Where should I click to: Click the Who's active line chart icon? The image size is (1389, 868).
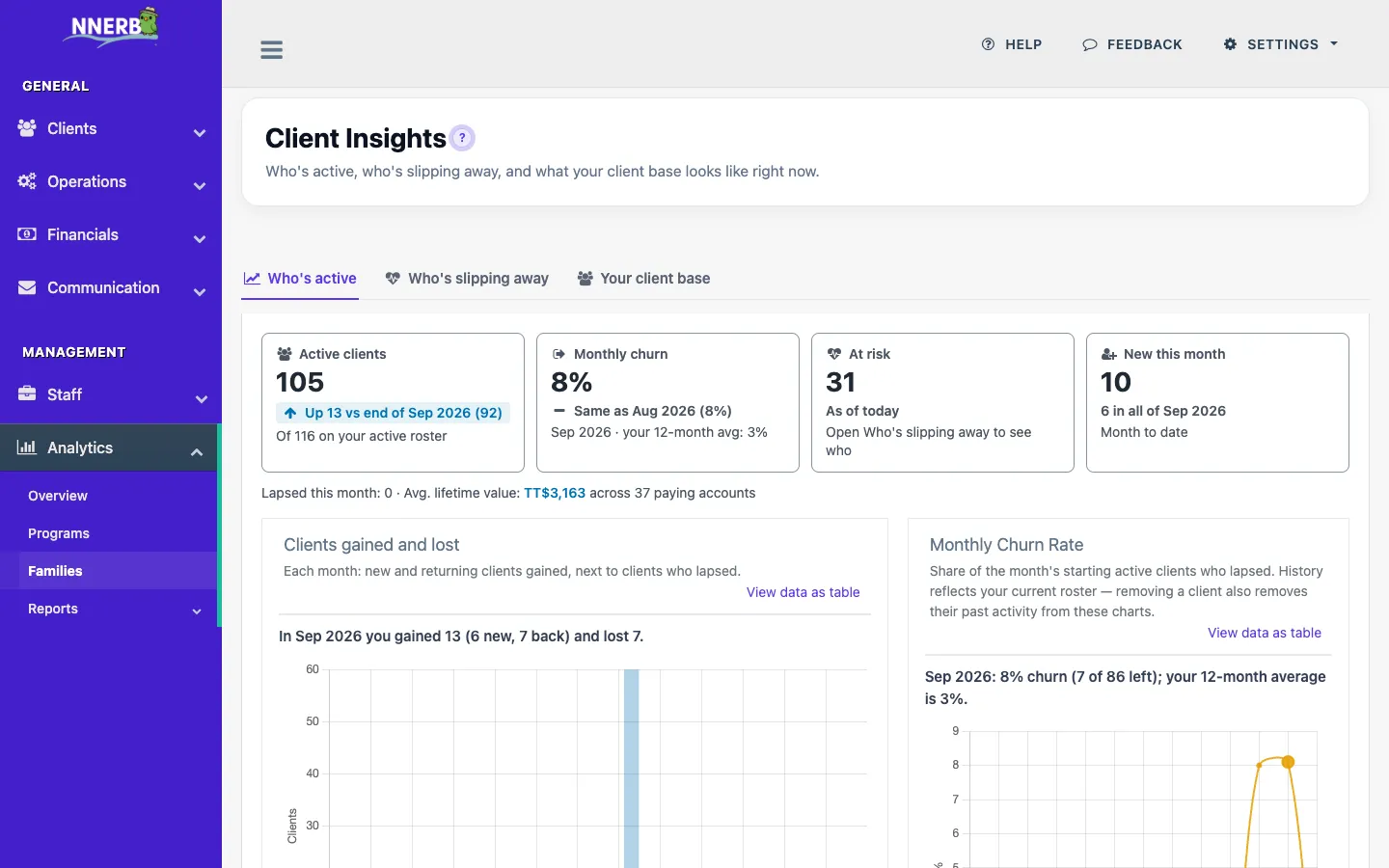coord(252,279)
